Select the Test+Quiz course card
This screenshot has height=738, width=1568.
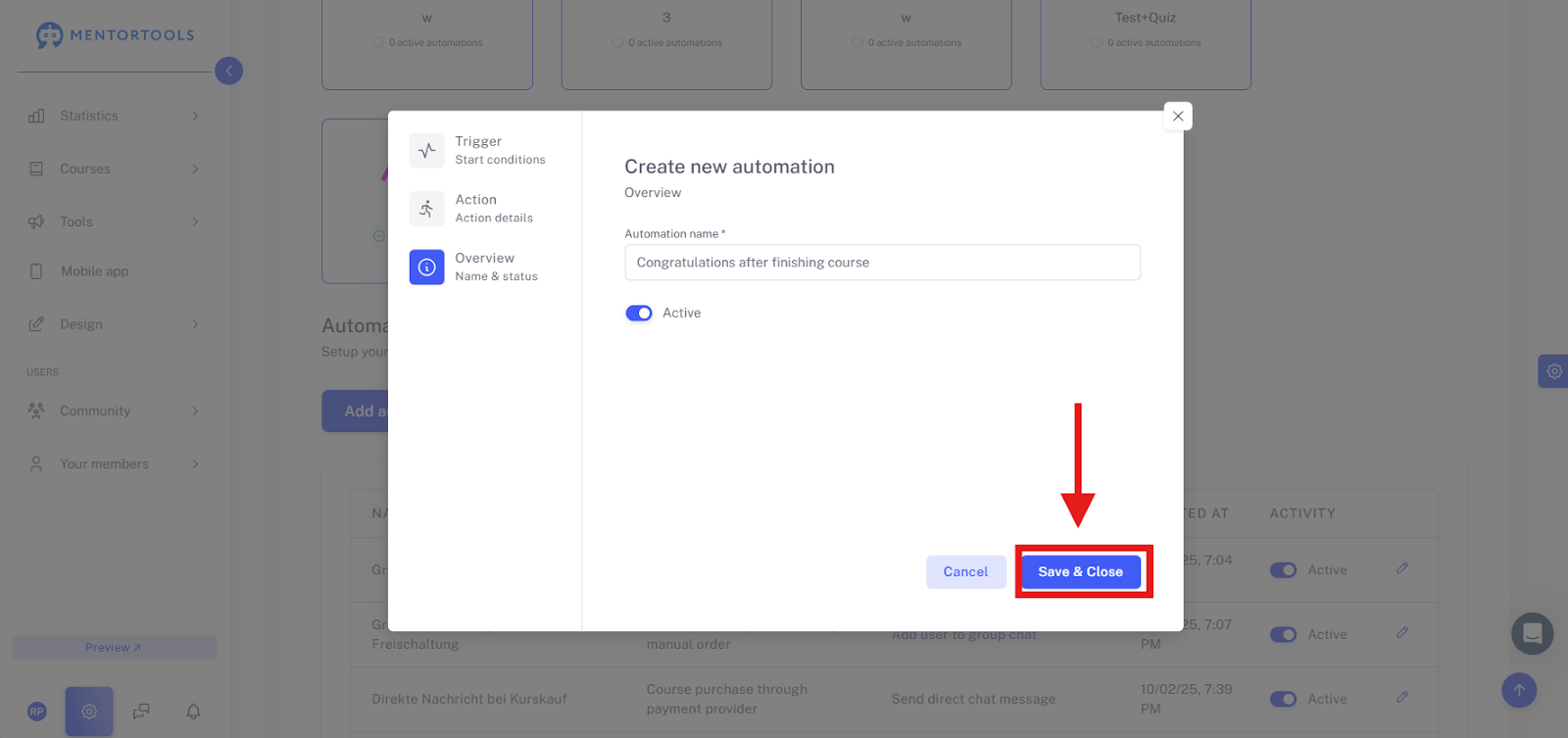tap(1146, 45)
